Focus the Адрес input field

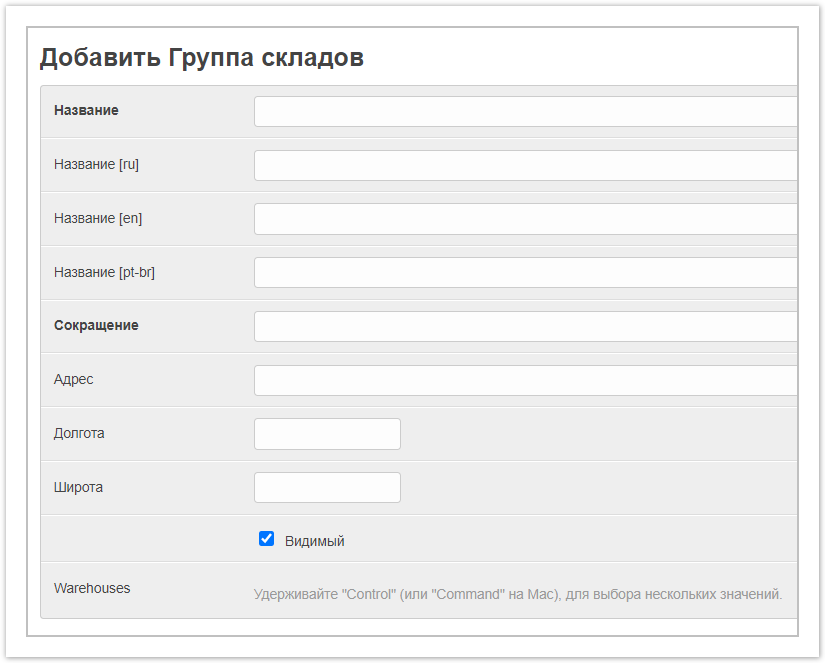tap(525, 381)
